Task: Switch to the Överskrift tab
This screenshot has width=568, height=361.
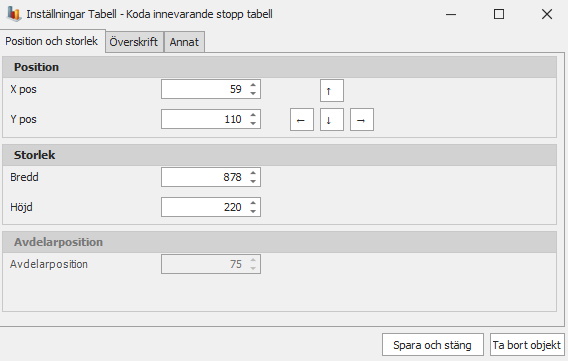Action: click(134, 42)
